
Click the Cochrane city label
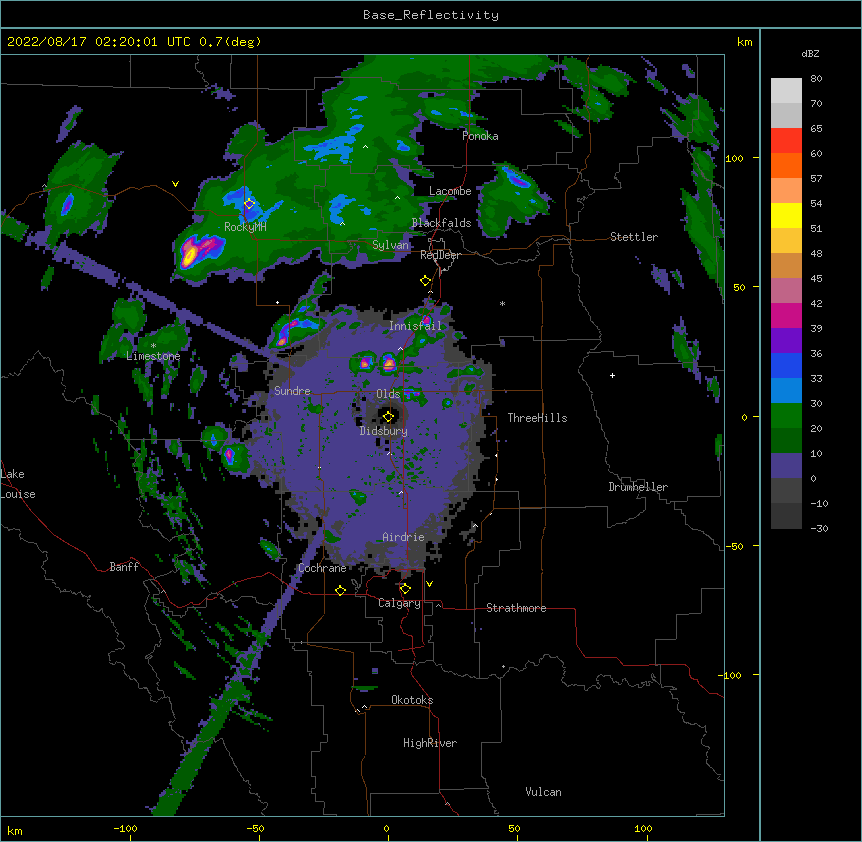click(322, 568)
